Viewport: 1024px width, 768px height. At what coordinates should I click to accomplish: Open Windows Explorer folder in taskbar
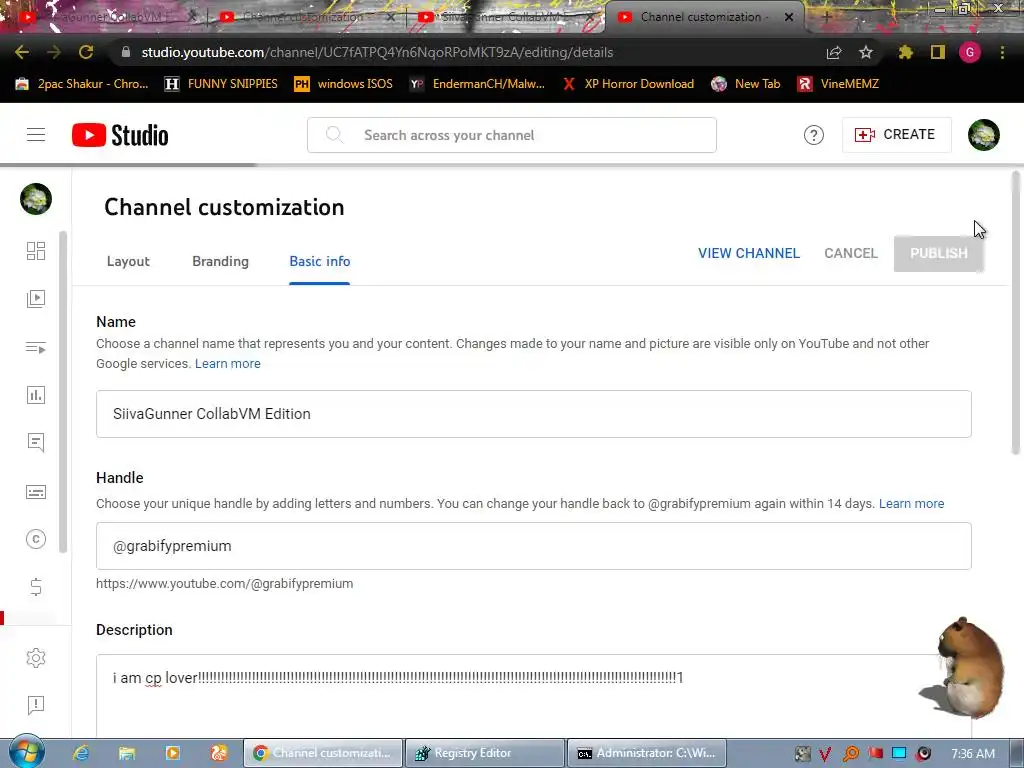pos(127,753)
